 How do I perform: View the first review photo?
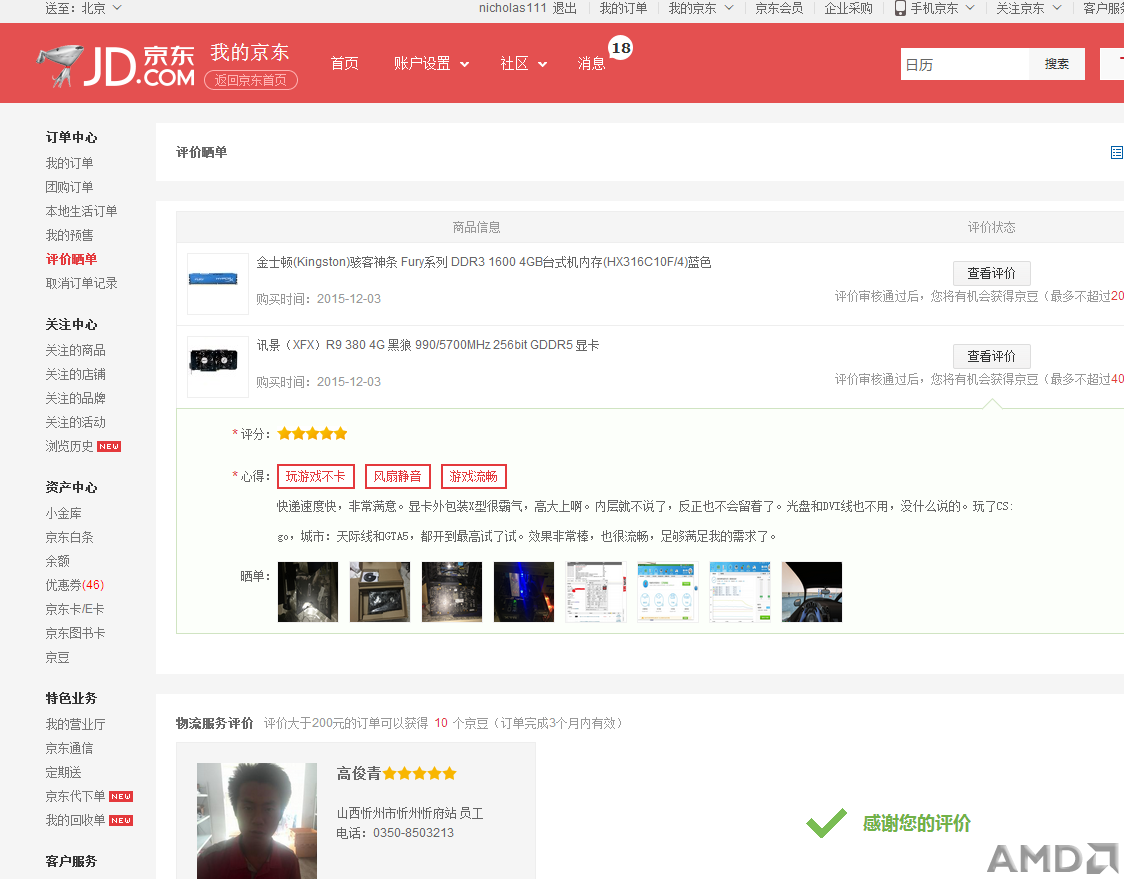click(308, 592)
